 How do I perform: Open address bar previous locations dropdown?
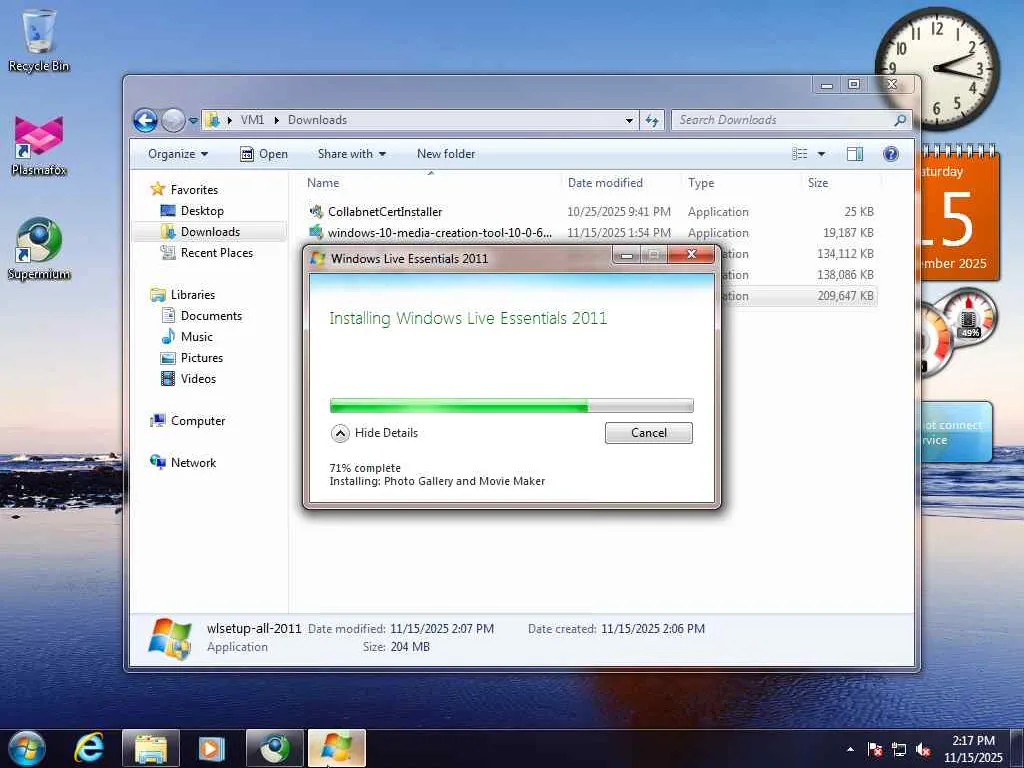[629, 120]
